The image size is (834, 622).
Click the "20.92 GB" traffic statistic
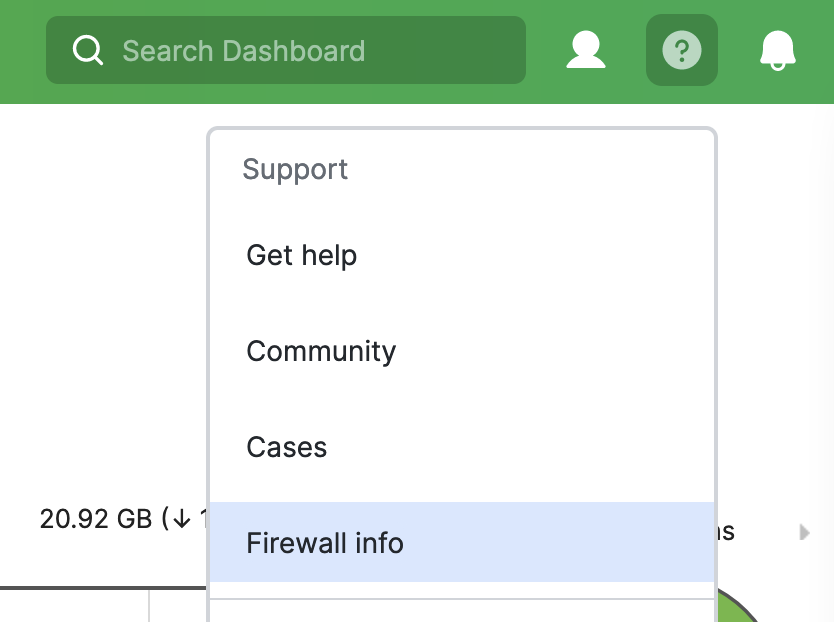[x=97, y=518]
